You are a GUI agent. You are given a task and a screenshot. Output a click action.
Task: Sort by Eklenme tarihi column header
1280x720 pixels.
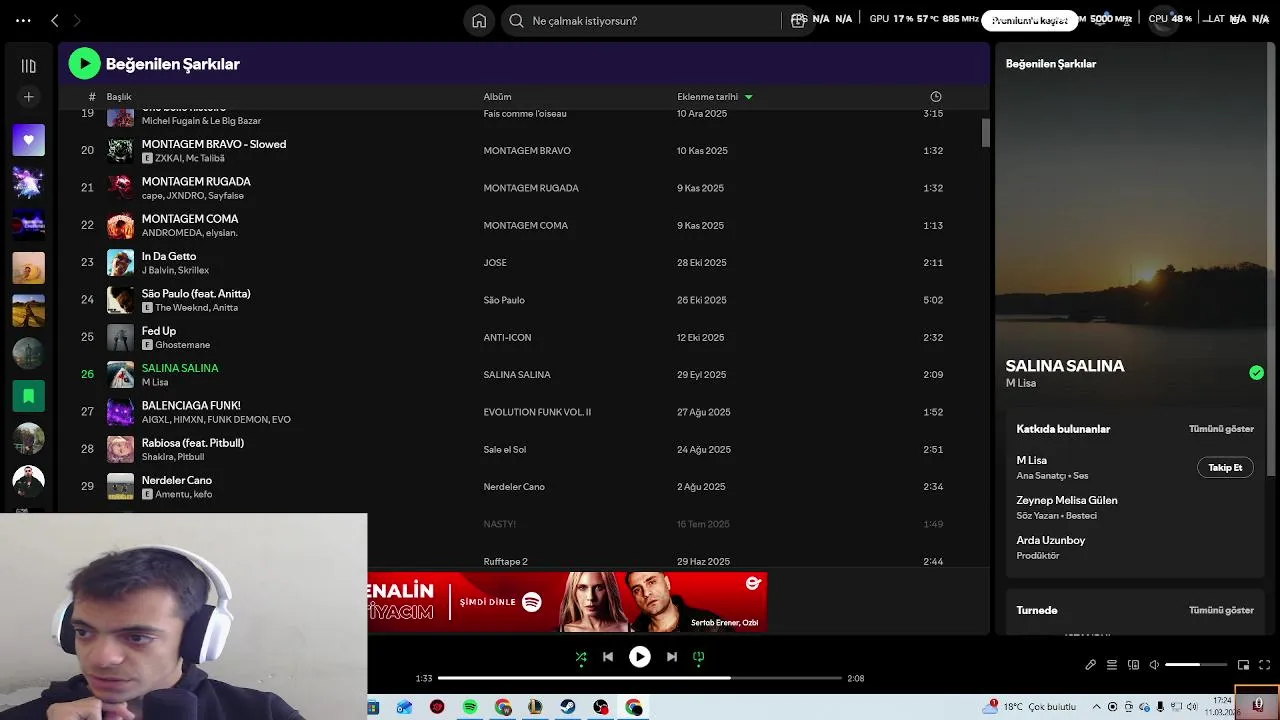(707, 97)
